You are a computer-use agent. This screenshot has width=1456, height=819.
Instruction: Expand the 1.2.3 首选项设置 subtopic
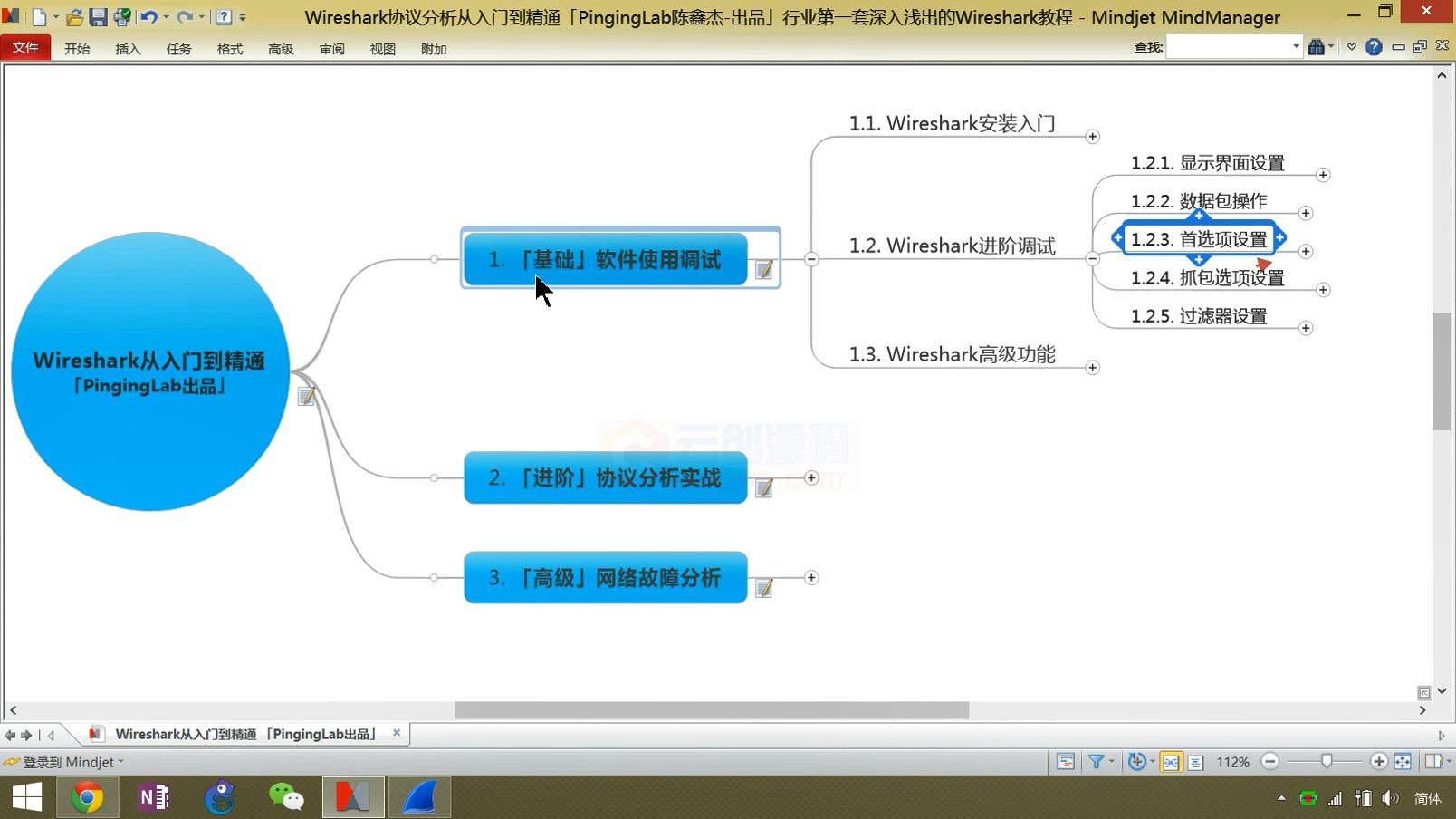pos(1306,251)
